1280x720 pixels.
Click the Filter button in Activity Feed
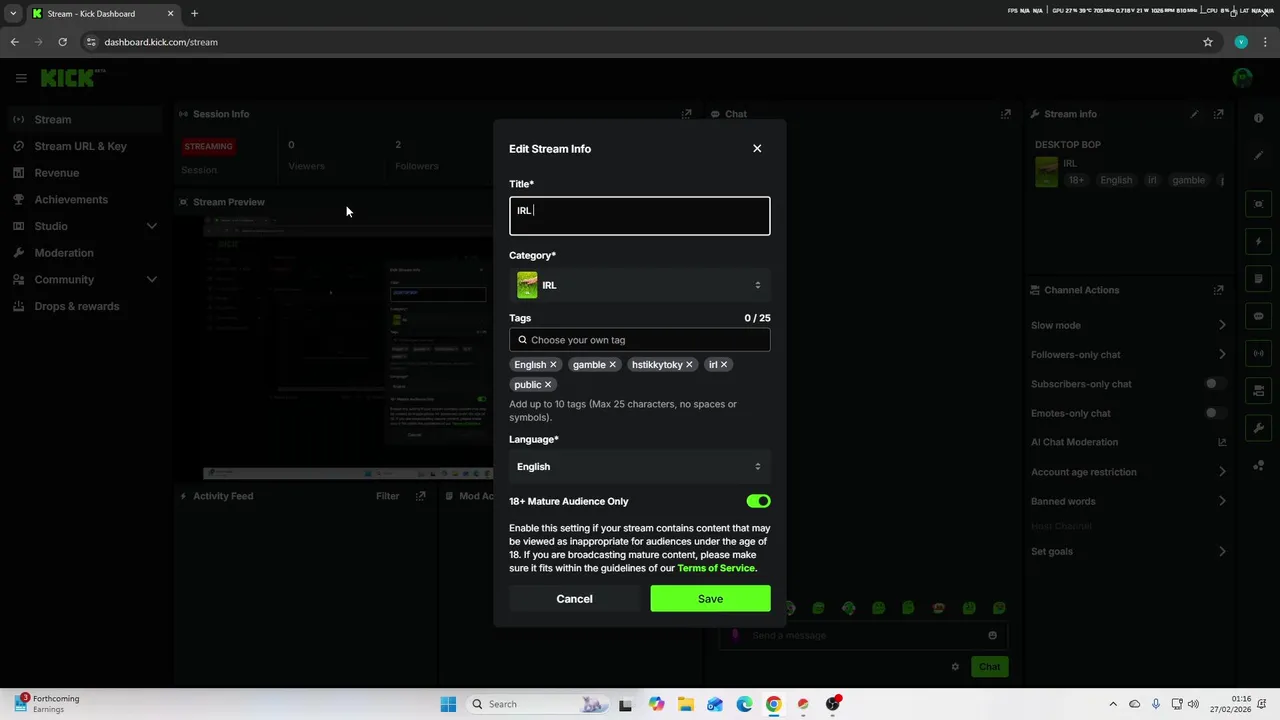coord(387,496)
